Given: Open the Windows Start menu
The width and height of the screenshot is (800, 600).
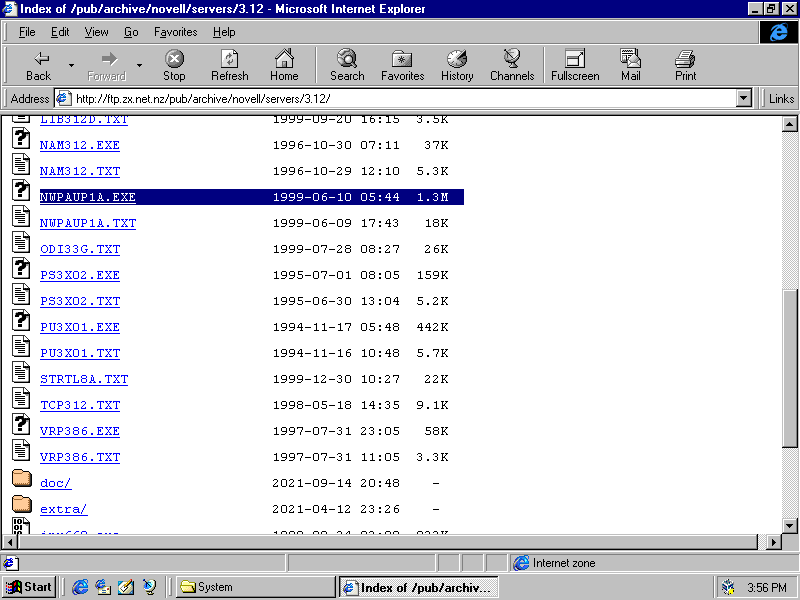Looking at the screenshot, I should pos(29,587).
